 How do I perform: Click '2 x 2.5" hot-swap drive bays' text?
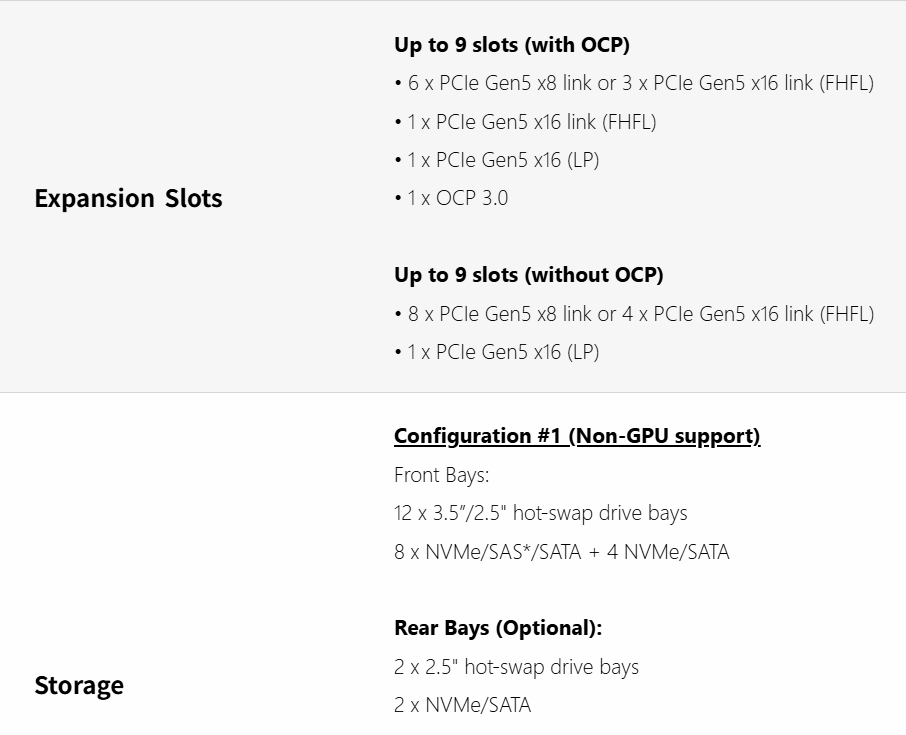[x=516, y=667]
